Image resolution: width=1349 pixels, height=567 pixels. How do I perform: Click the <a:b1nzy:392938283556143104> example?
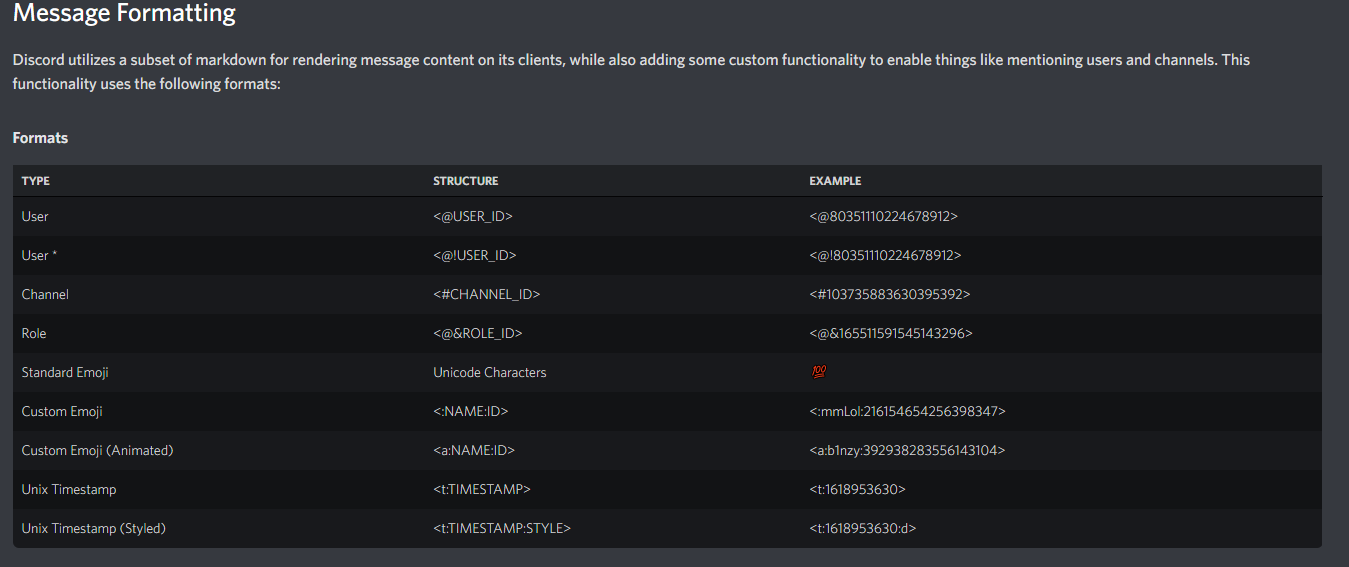tap(907, 450)
